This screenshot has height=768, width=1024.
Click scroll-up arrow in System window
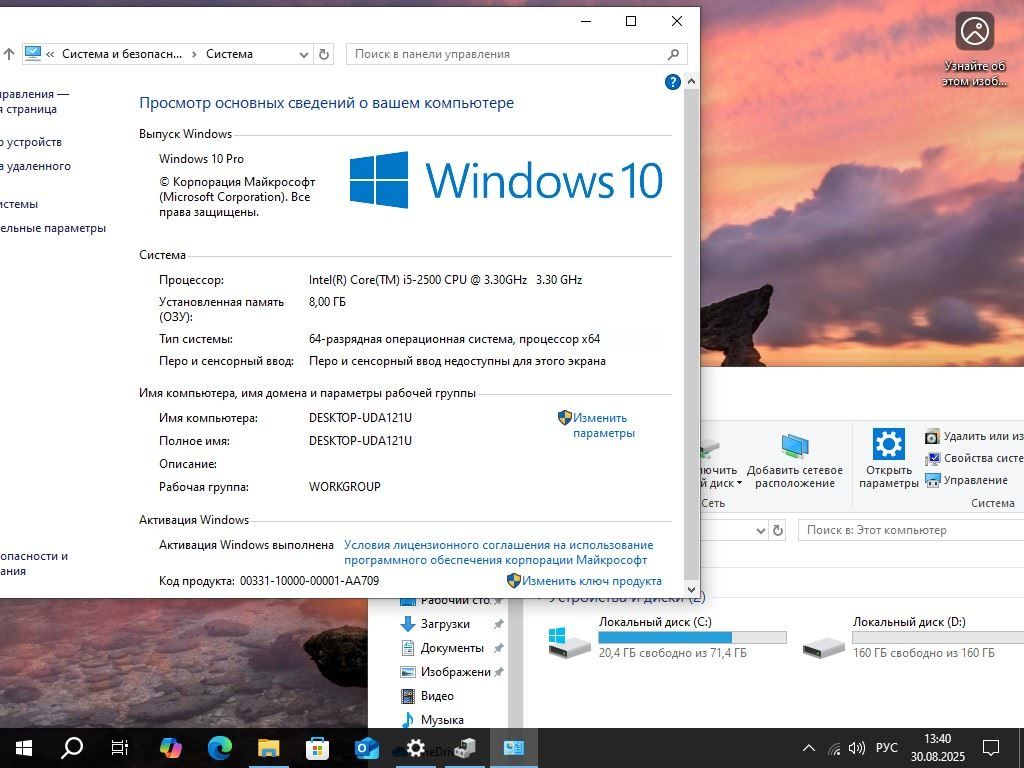(691, 82)
